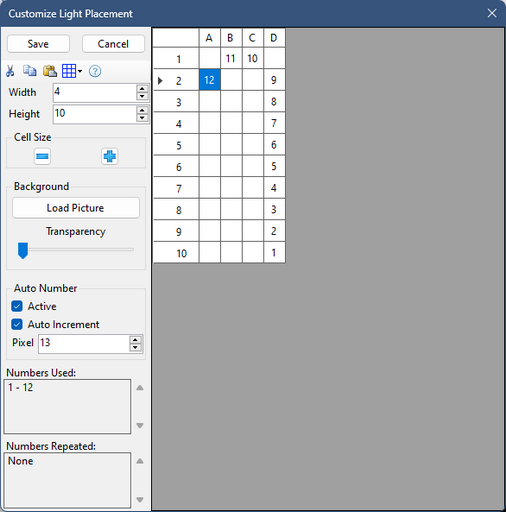Click Load Picture button
This screenshot has width=506, height=512.
tap(76, 208)
